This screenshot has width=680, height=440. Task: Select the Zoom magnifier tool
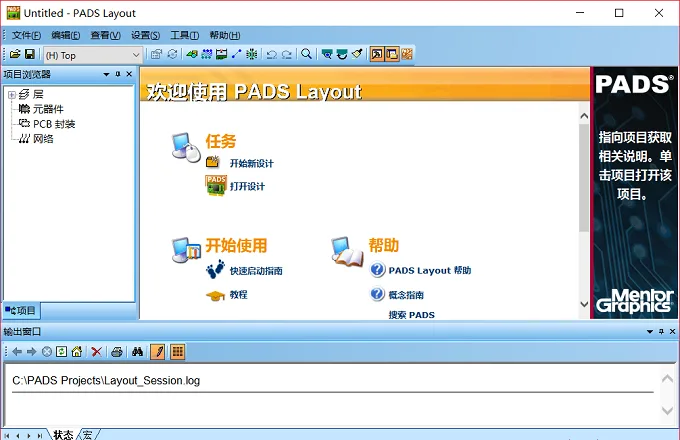click(307, 54)
